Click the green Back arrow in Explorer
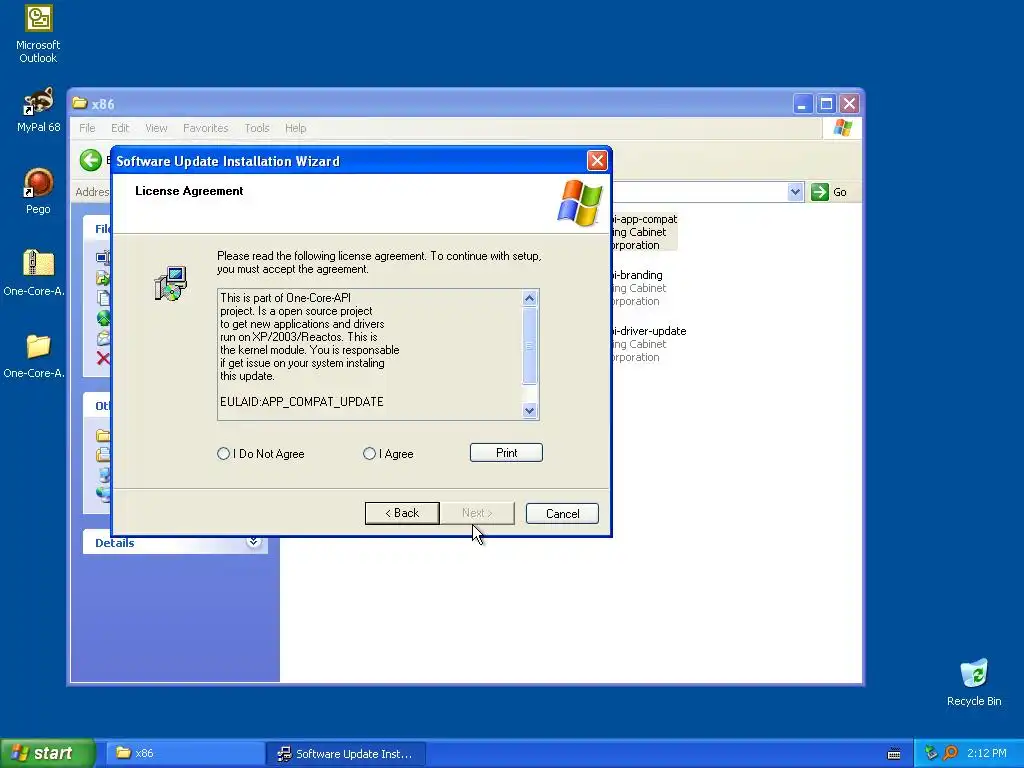 91,160
